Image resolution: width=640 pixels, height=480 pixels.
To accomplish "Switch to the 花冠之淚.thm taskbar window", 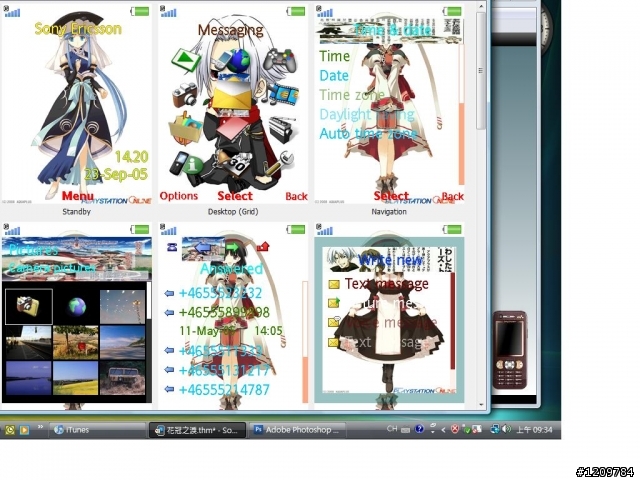I will point(198,430).
